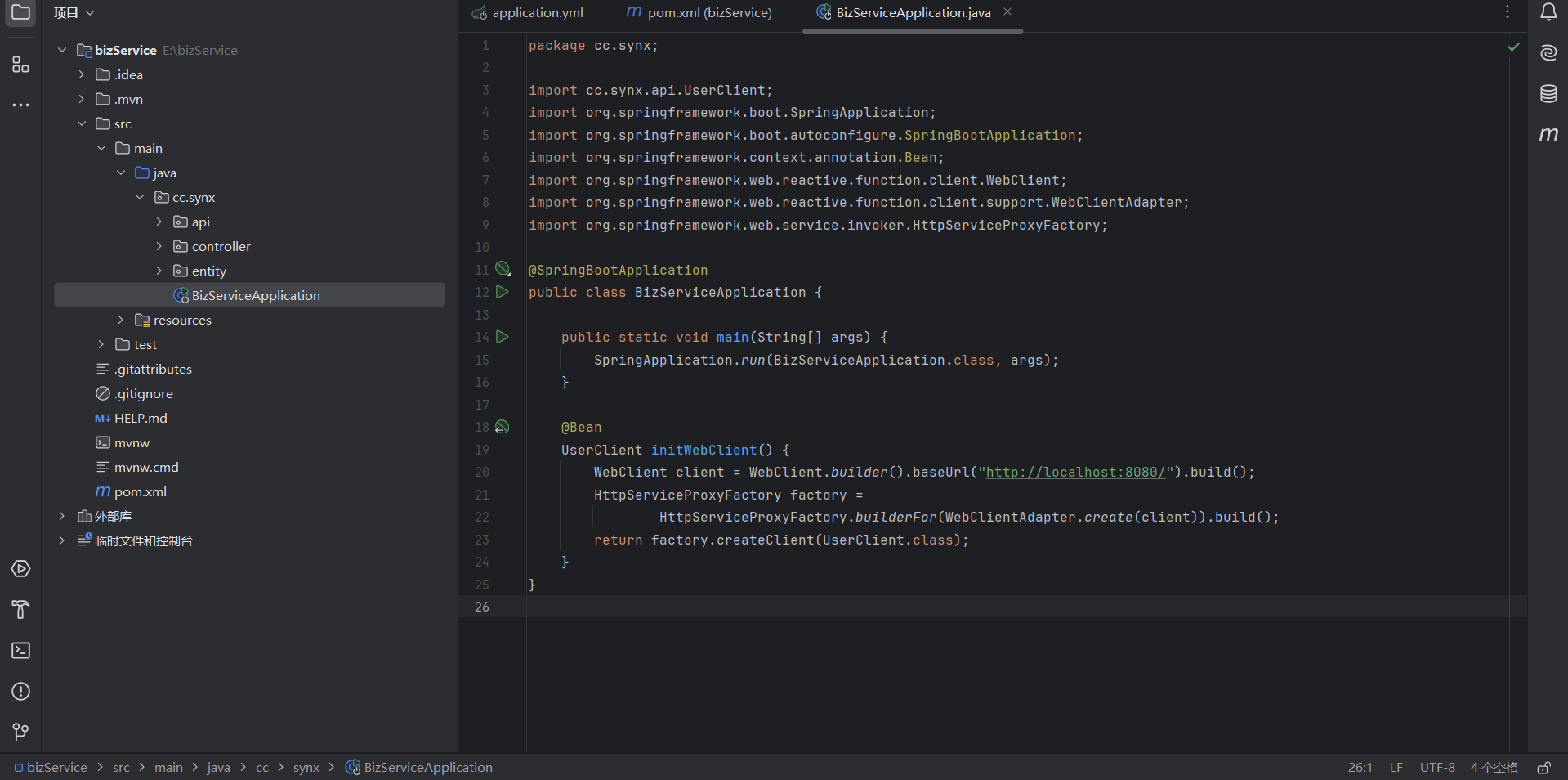1568x780 pixels.
Task: Click java in the breadcrumb bar
Action: click(218, 768)
